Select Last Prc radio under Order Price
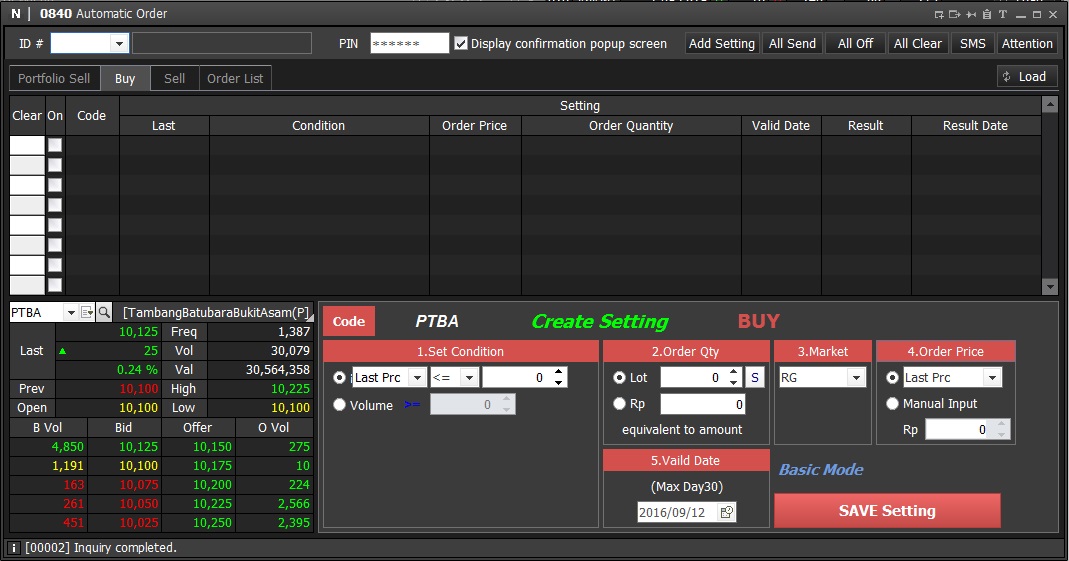Image resolution: width=1069 pixels, height=561 pixels. [x=892, y=378]
